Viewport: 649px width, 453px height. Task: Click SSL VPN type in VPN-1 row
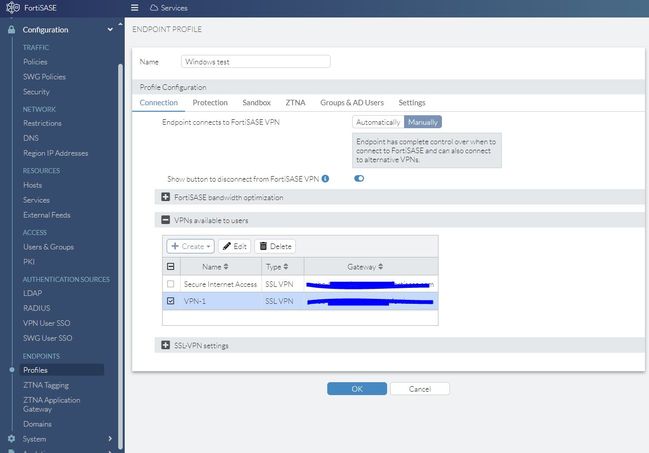tap(279, 301)
